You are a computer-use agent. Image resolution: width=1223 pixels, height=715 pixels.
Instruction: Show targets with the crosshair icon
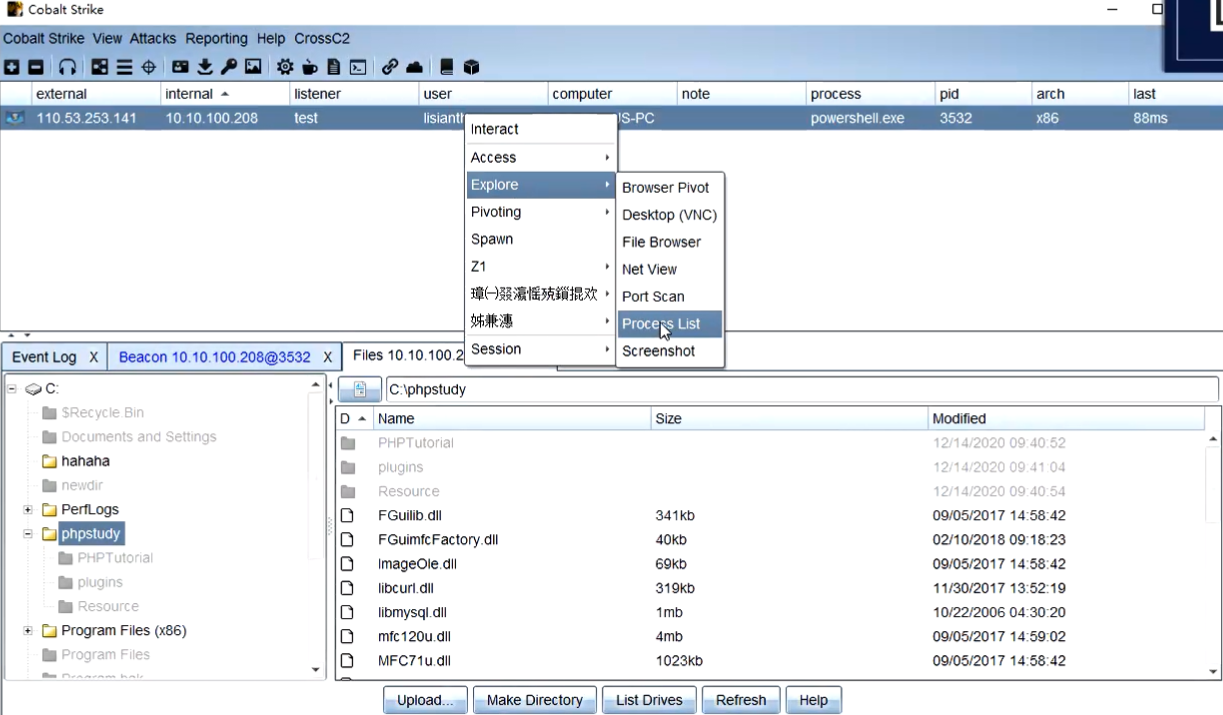[149, 67]
